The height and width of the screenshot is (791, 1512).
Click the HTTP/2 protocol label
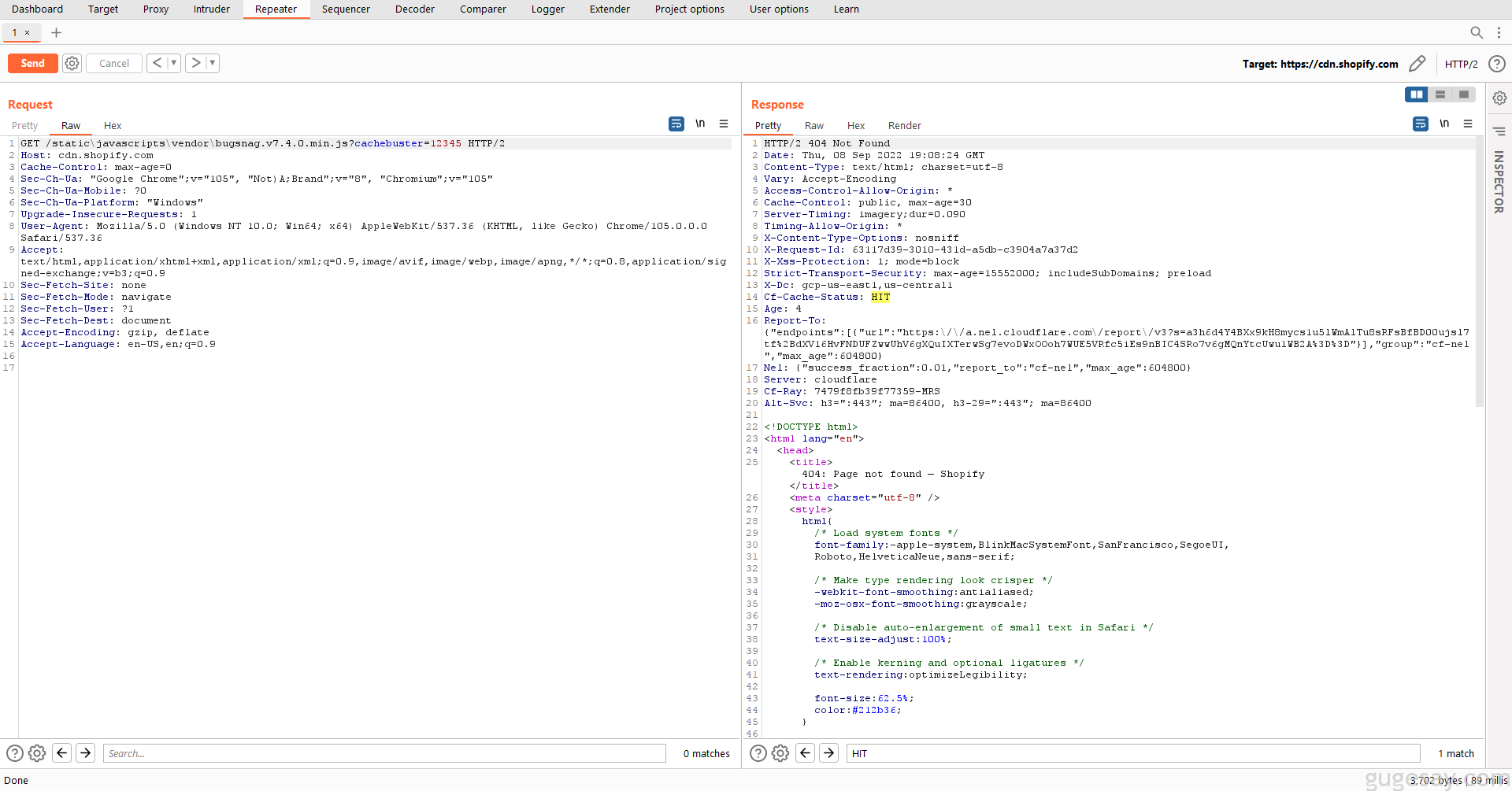click(x=1461, y=65)
